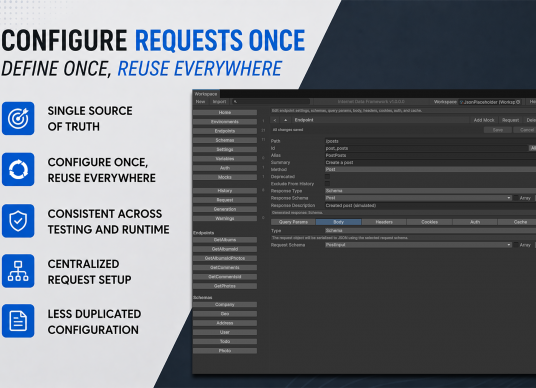536x388 pixels.
Task: Click the shield checkmark consistency icon
Action: 18,221
